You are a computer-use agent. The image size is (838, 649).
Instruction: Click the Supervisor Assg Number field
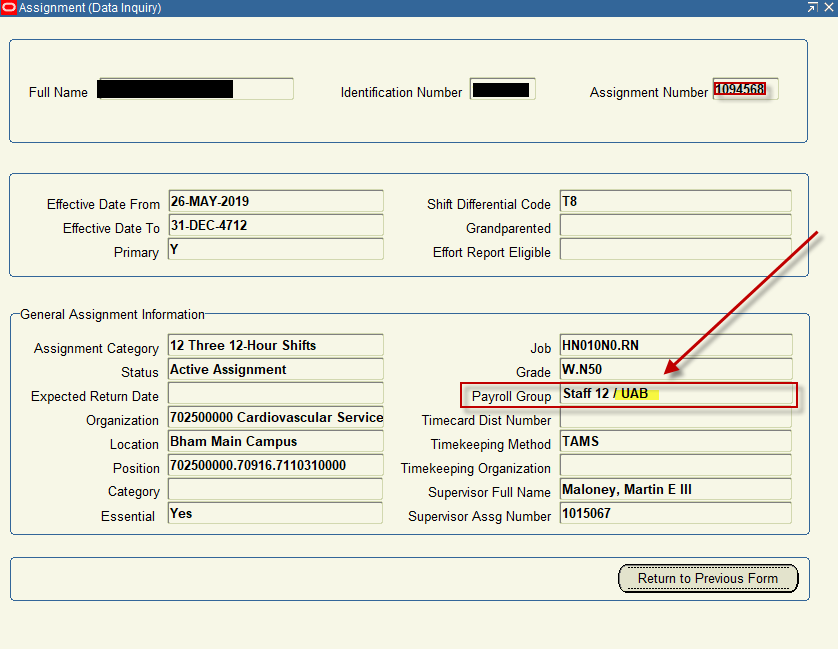[x=675, y=514]
